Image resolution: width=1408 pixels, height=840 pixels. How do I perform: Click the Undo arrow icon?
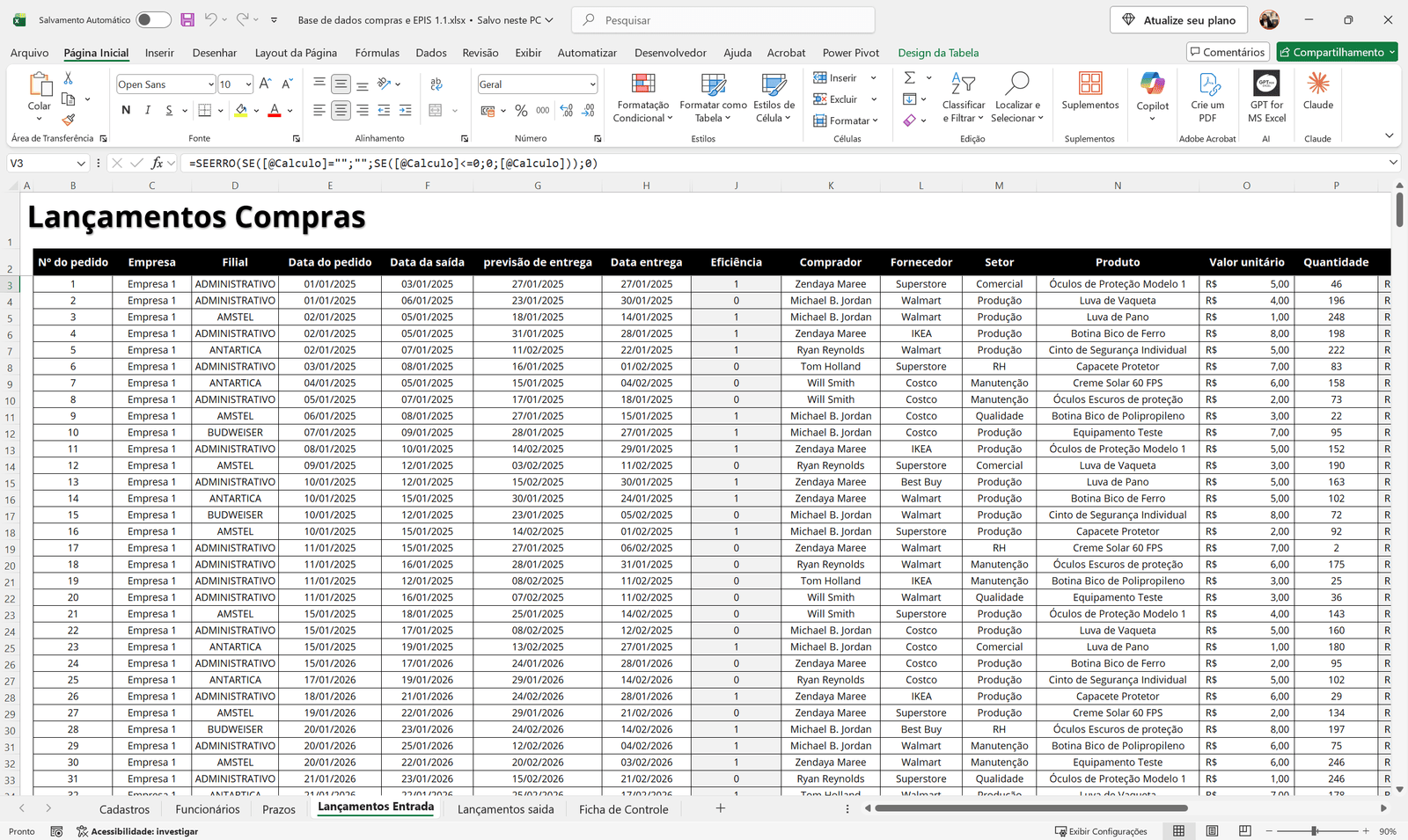click(x=210, y=19)
